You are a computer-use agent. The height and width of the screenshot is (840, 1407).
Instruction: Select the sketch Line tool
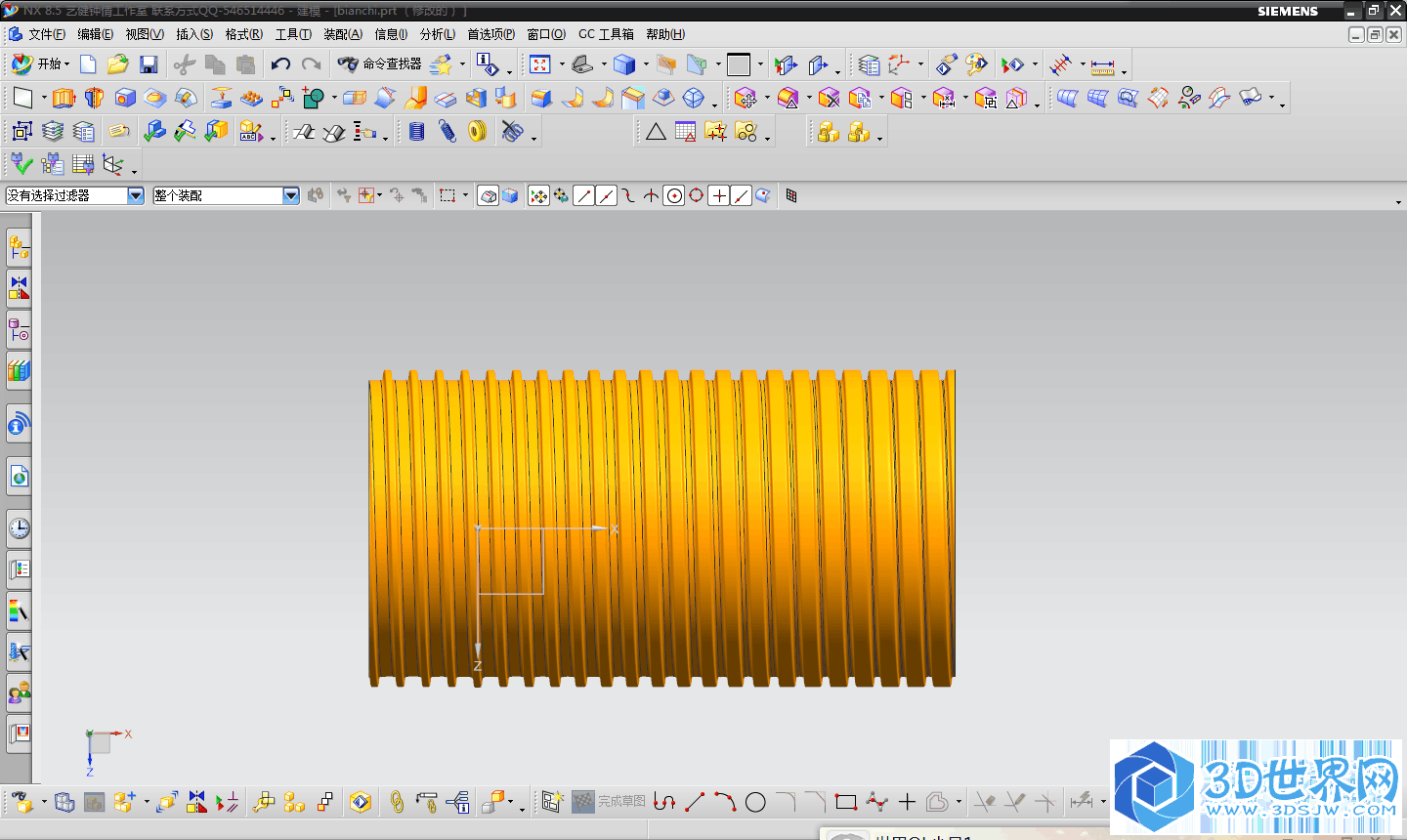click(695, 802)
